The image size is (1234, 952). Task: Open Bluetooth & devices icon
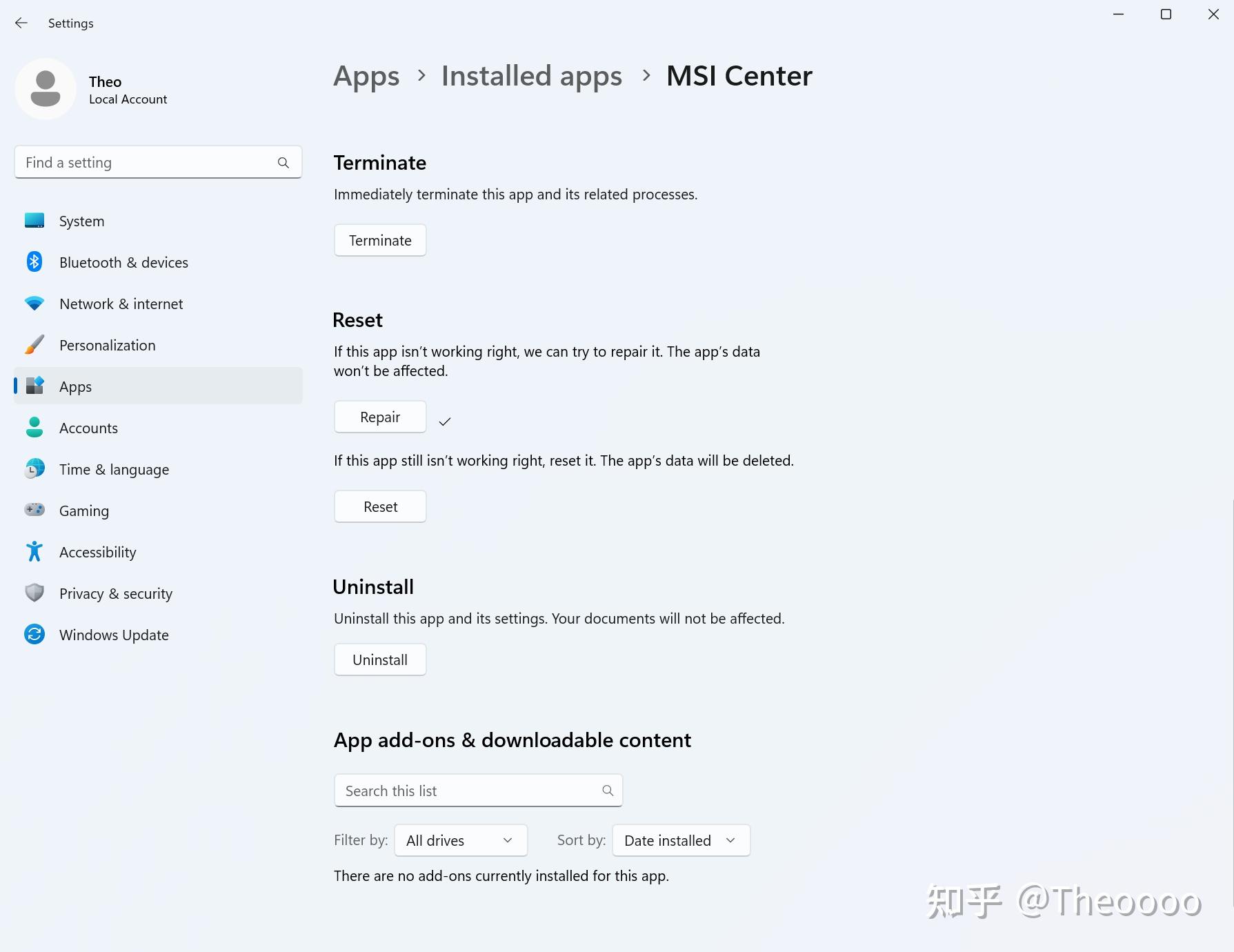click(x=34, y=262)
